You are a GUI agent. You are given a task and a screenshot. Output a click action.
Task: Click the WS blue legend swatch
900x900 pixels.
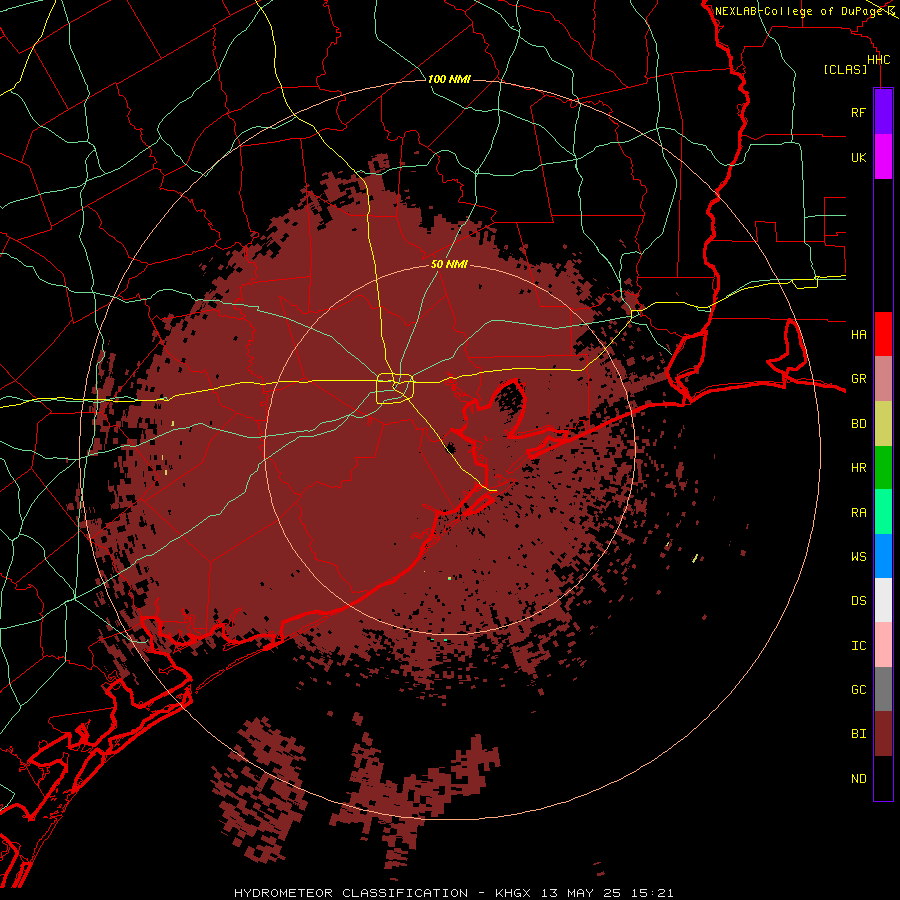click(883, 556)
